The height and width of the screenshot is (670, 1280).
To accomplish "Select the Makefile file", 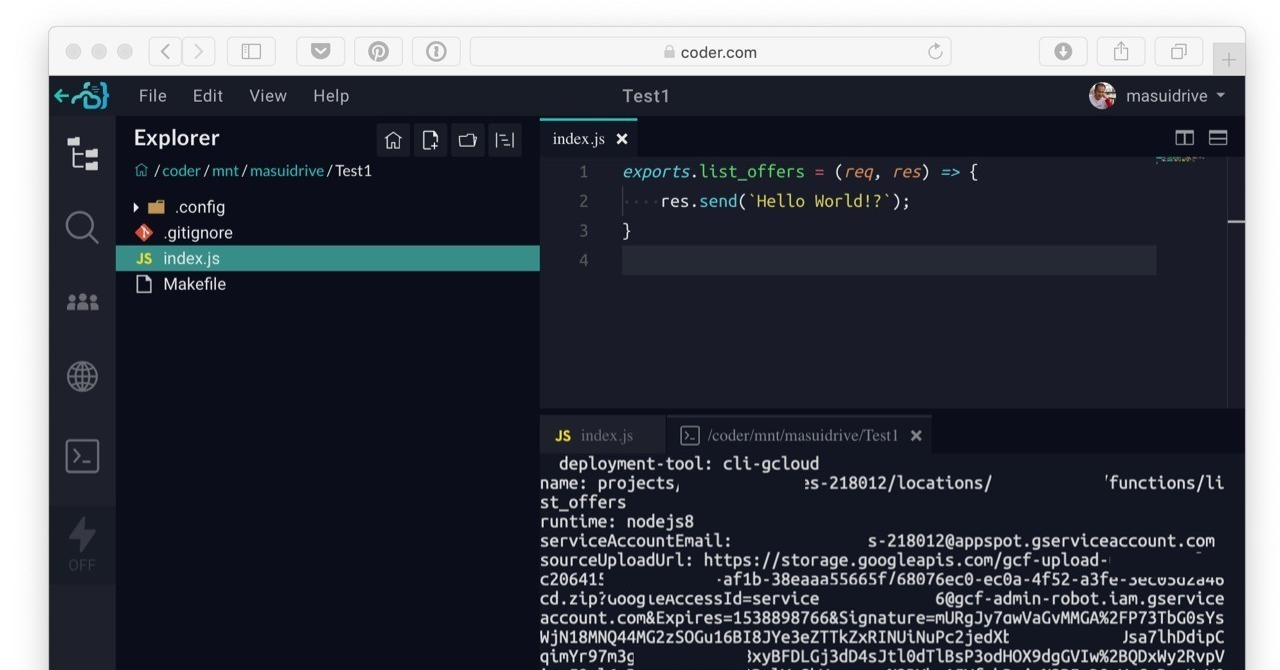I will (327, 284).
